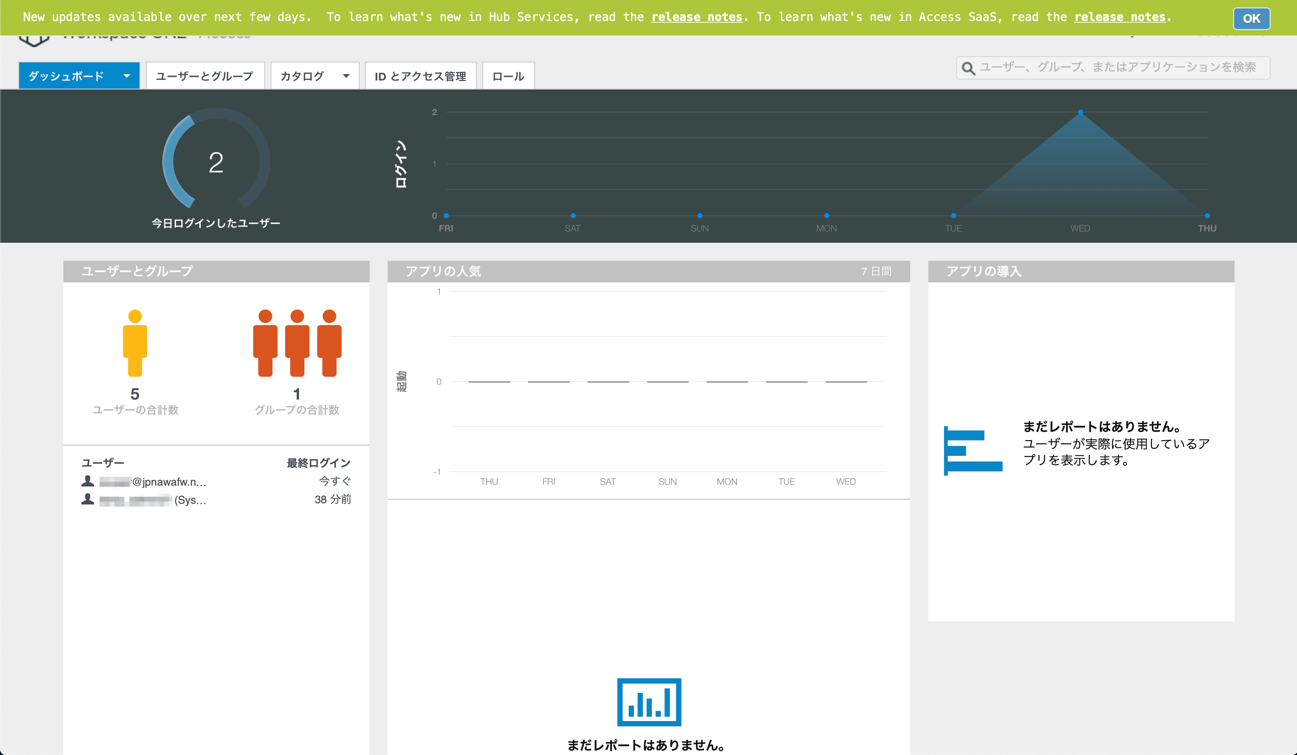Viewport: 1297px width, 755px height.
Task: Open Access SaaS release notes link
Action: [x=1119, y=17]
